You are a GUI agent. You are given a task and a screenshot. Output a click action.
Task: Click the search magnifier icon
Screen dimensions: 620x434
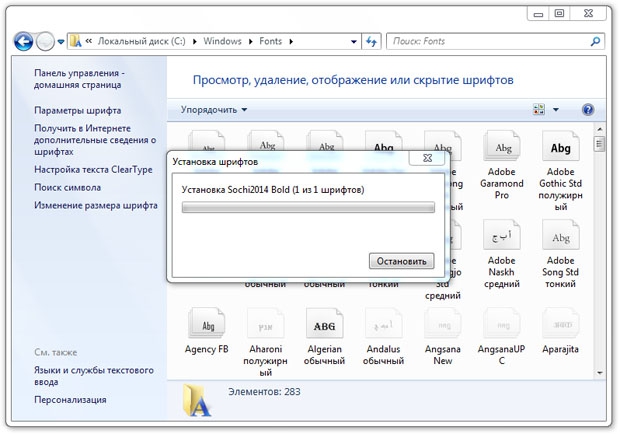click(595, 42)
